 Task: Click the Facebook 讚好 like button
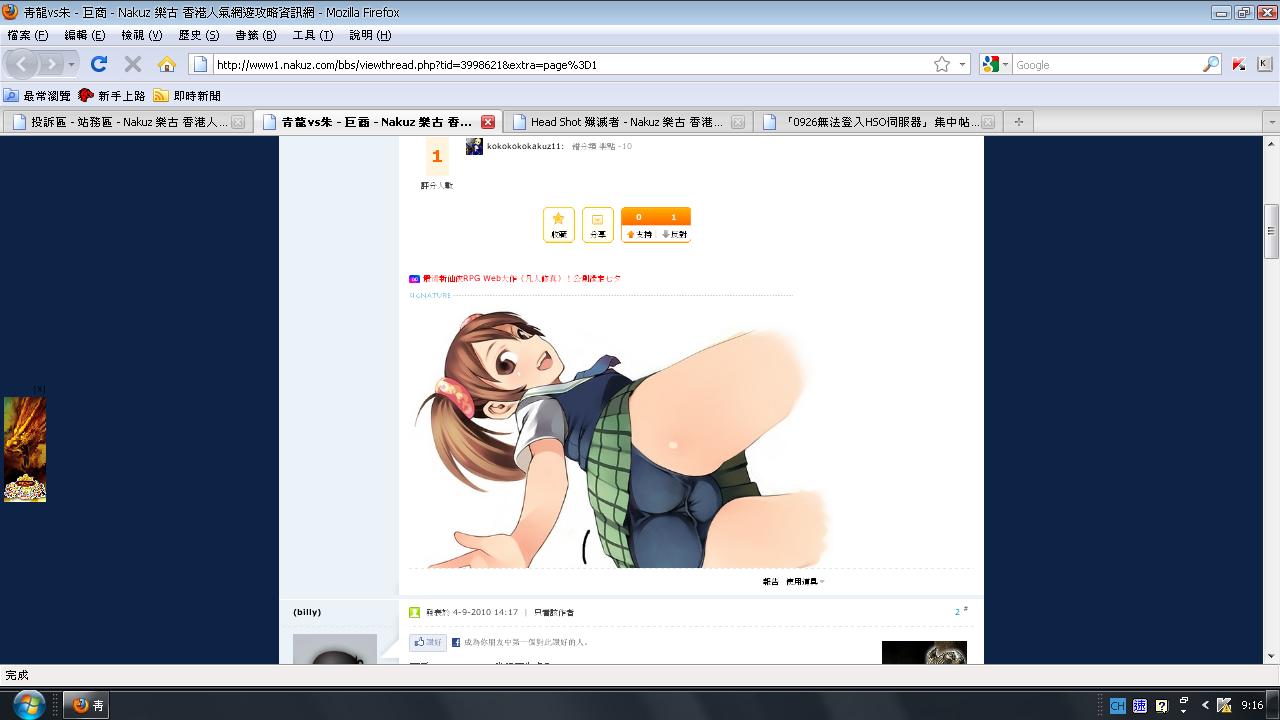click(x=428, y=642)
